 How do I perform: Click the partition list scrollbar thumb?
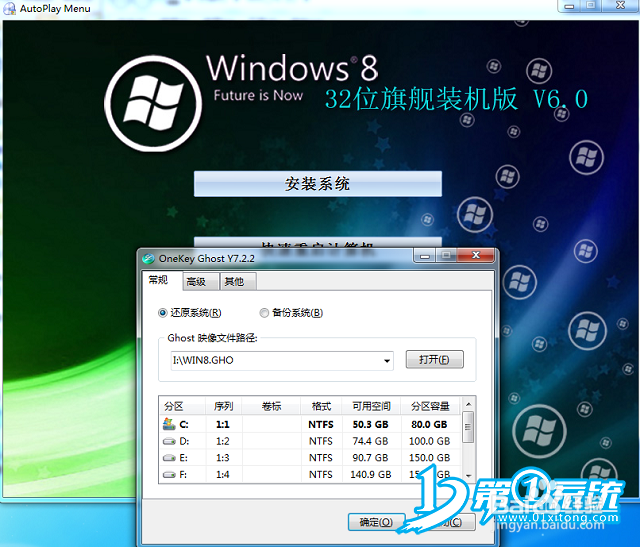coord(469,427)
